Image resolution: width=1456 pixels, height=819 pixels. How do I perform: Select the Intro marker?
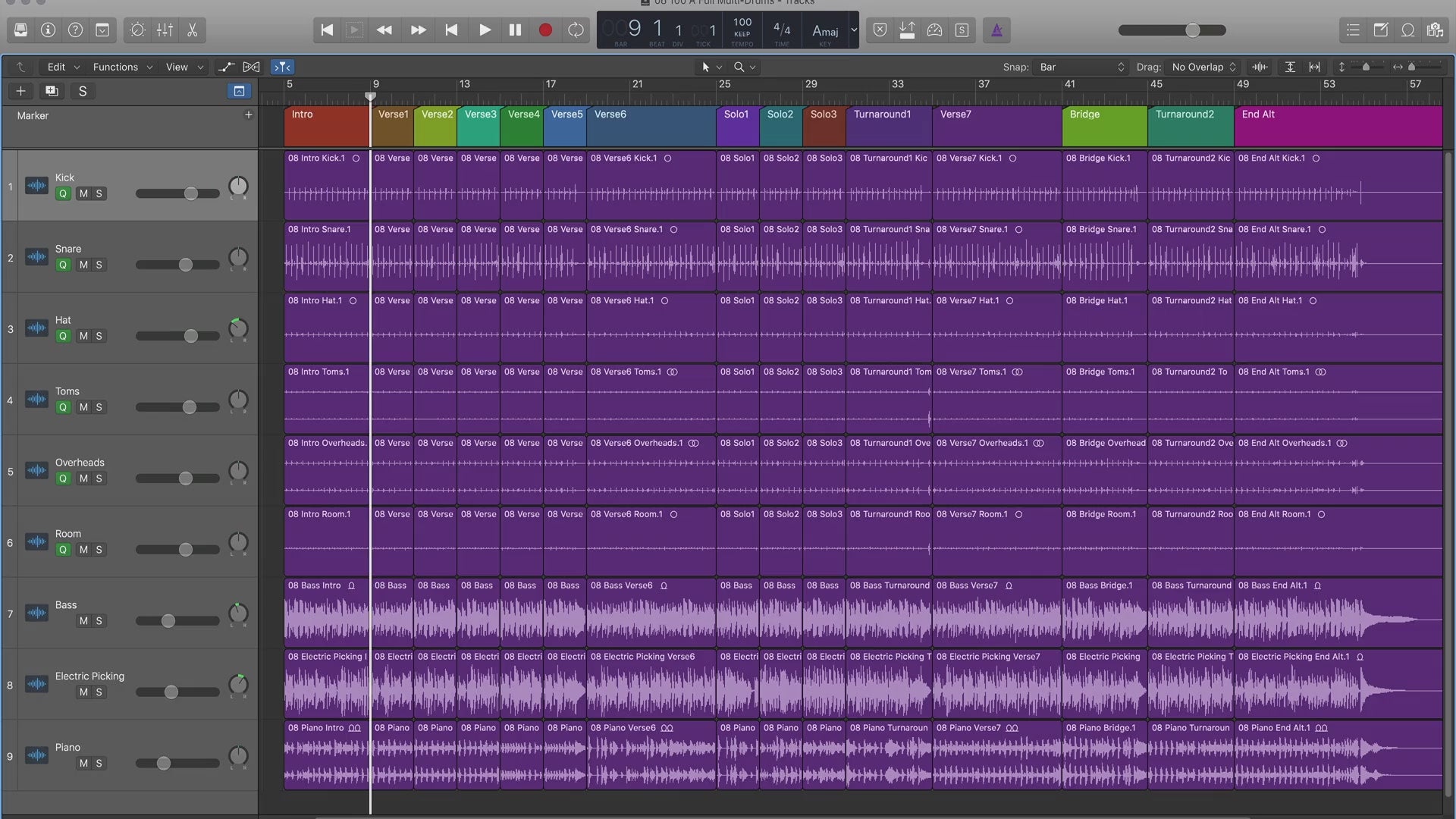coord(327,125)
